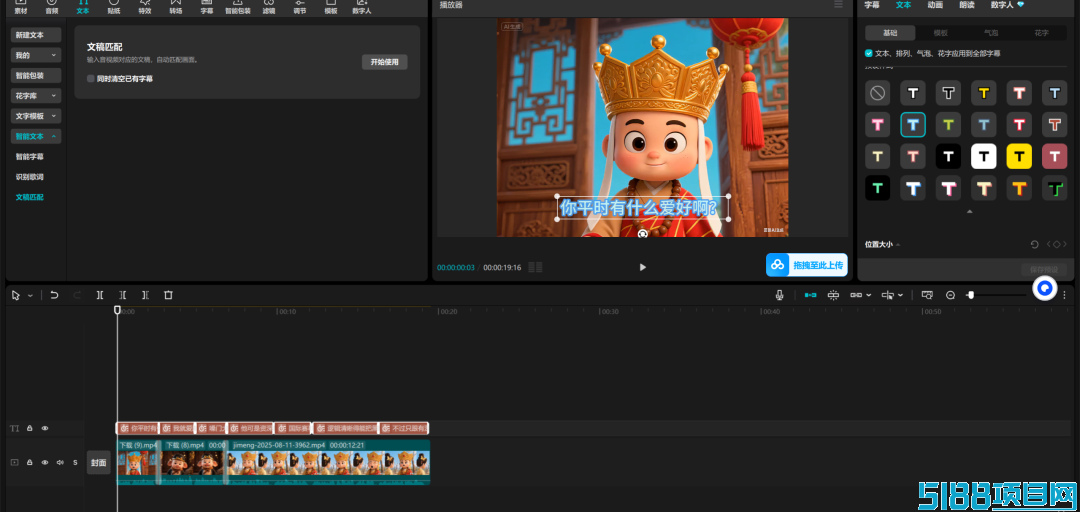The height and width of the screenshot is (512, 1080).
Task: Click the undo arrow in the timeline toolbar
Action: click(54, 295)
